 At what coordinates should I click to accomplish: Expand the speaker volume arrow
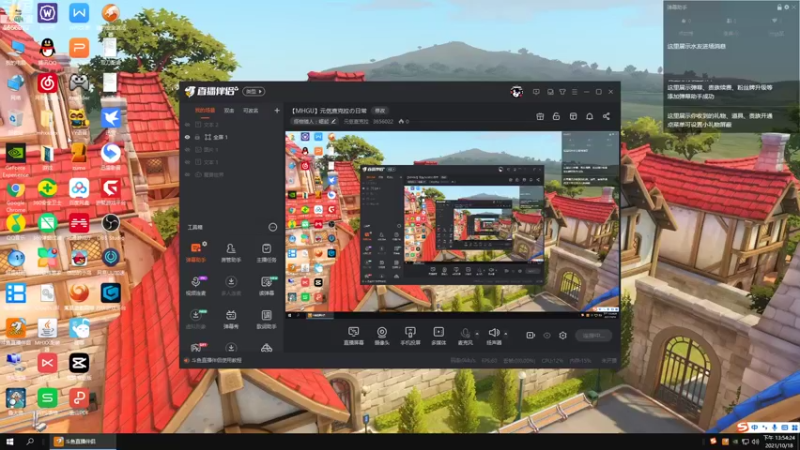tap(506, 334)
